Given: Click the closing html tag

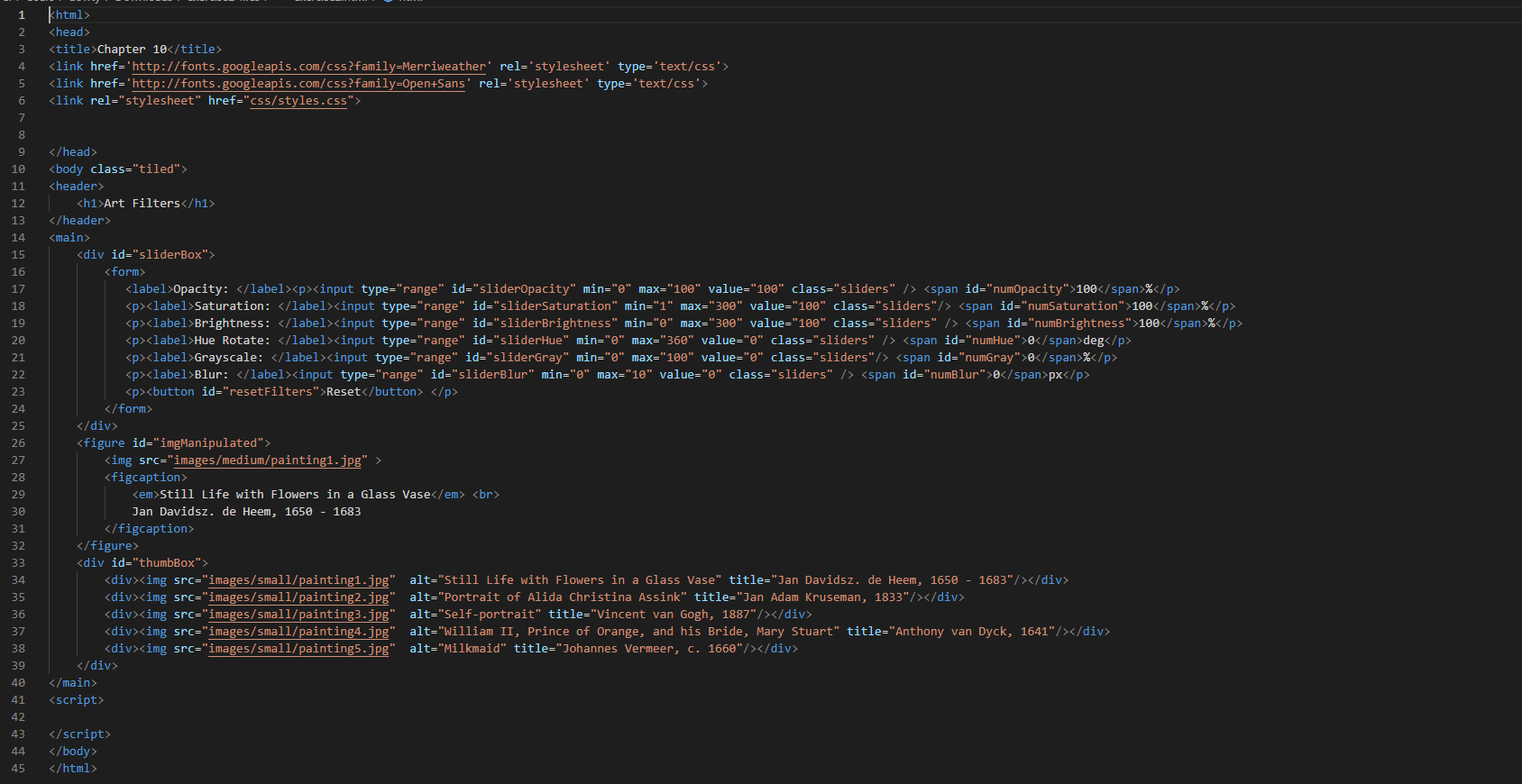Looking at the screenshot, I should pyautogui.click(x=73, y=769).
